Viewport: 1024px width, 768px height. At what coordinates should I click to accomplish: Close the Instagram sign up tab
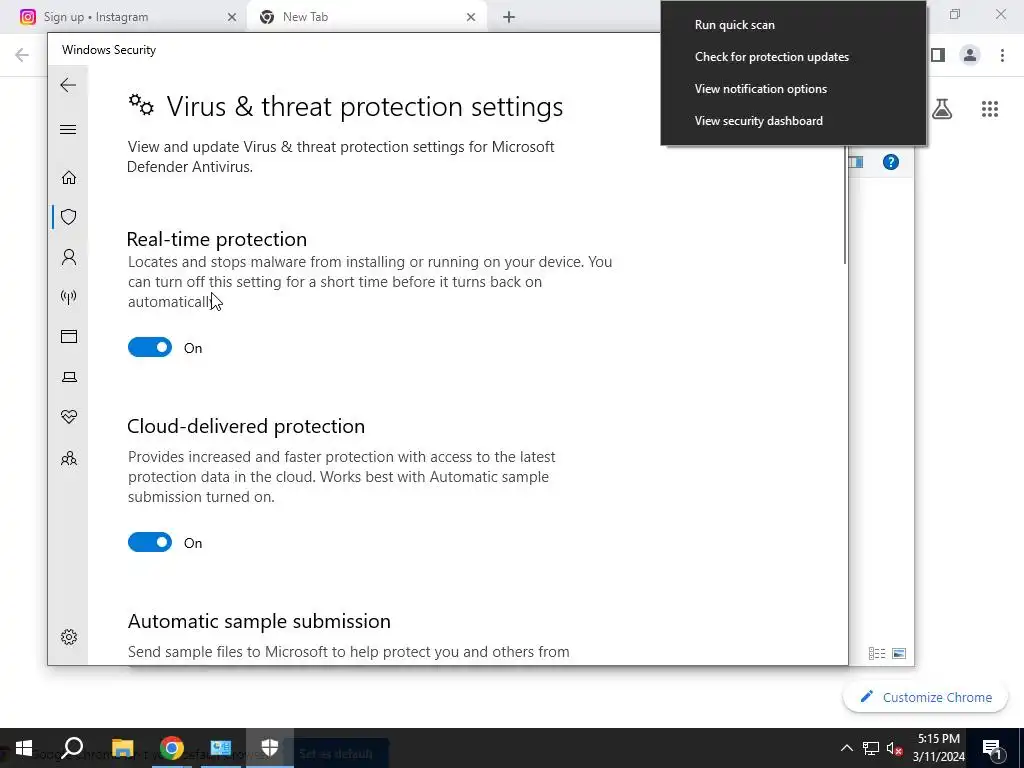coord(232,17)
